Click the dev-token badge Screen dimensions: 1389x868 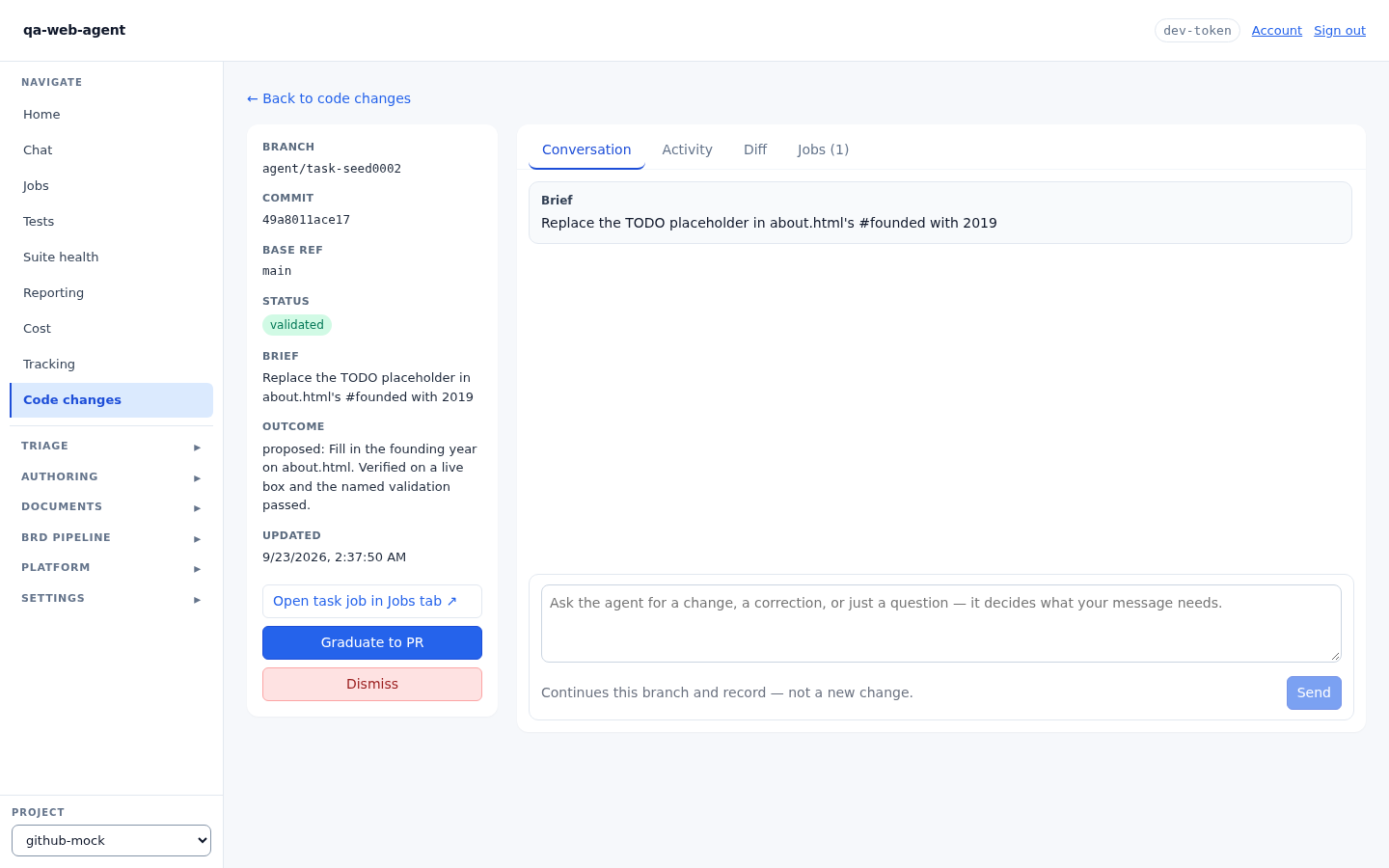1197,31
